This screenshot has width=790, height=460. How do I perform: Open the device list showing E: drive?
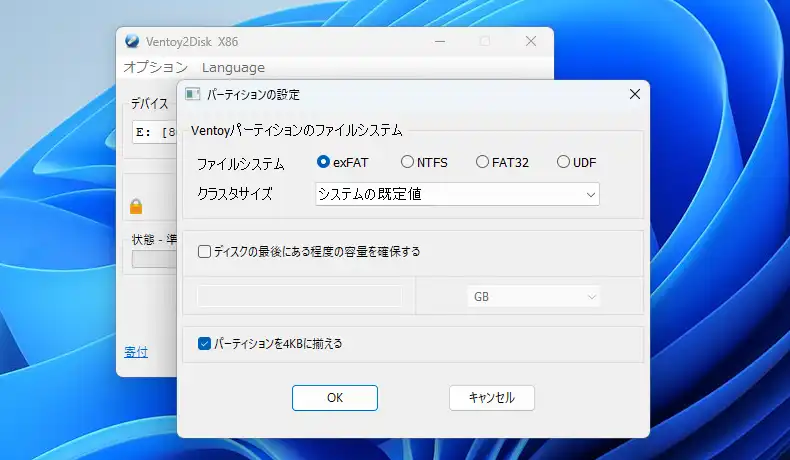tap(155, 133)
